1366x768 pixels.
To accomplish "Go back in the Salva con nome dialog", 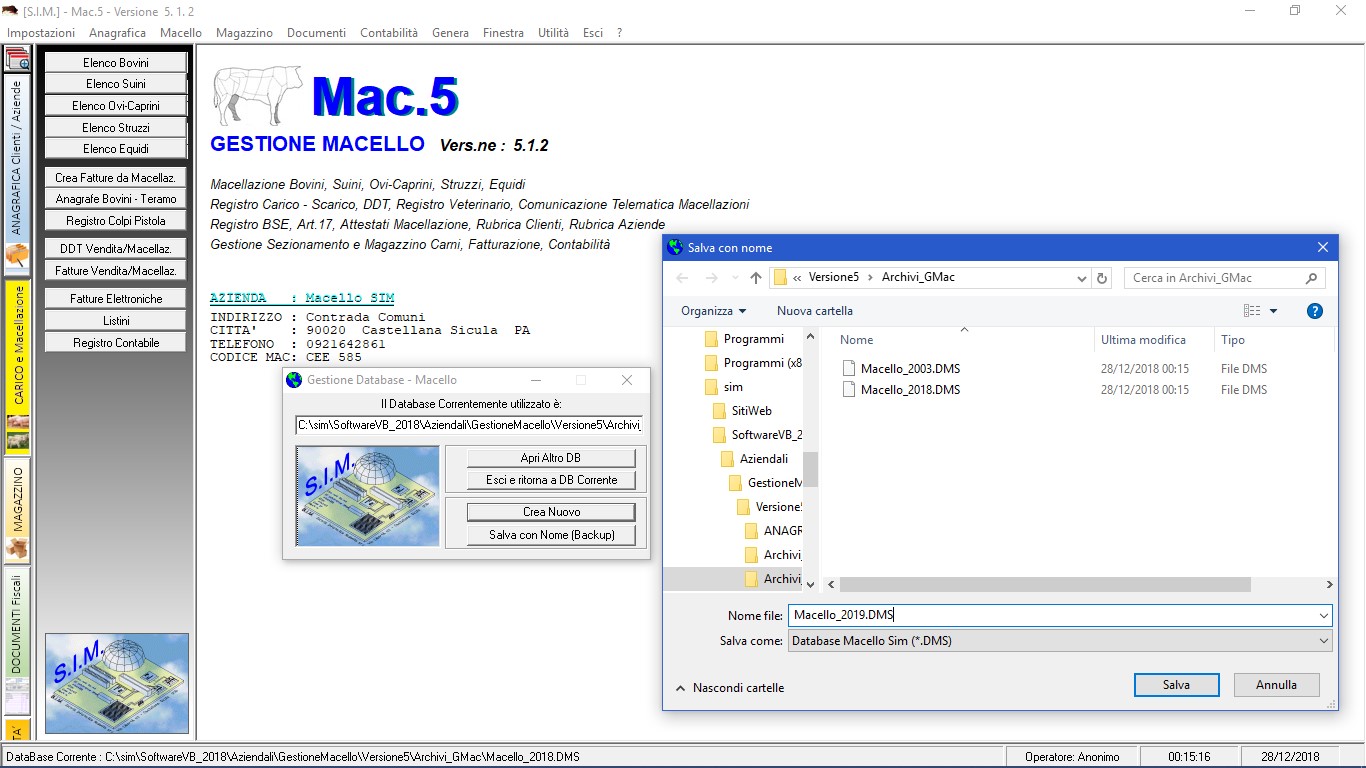I will (x=682, y=278).
